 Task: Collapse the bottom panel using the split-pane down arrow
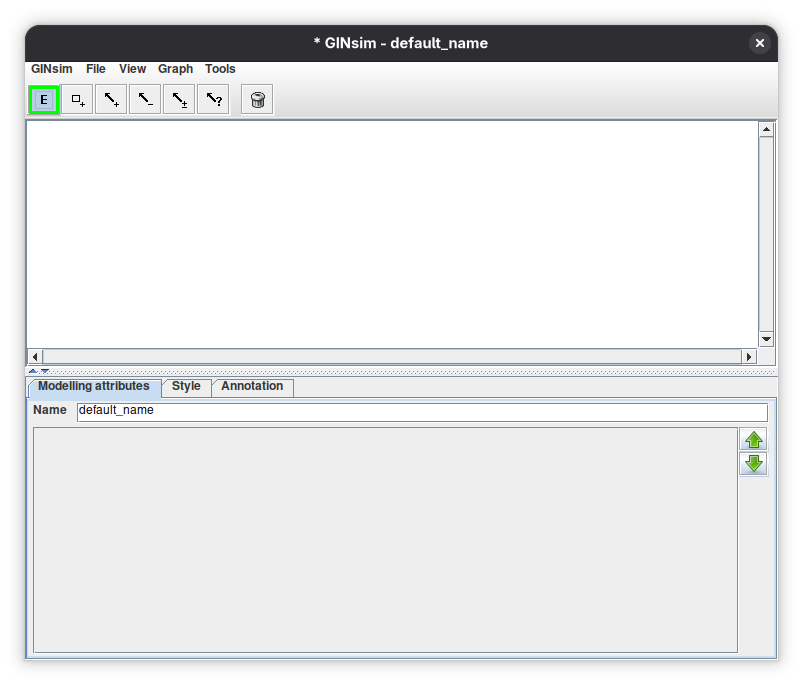click(x=45, y=371)
